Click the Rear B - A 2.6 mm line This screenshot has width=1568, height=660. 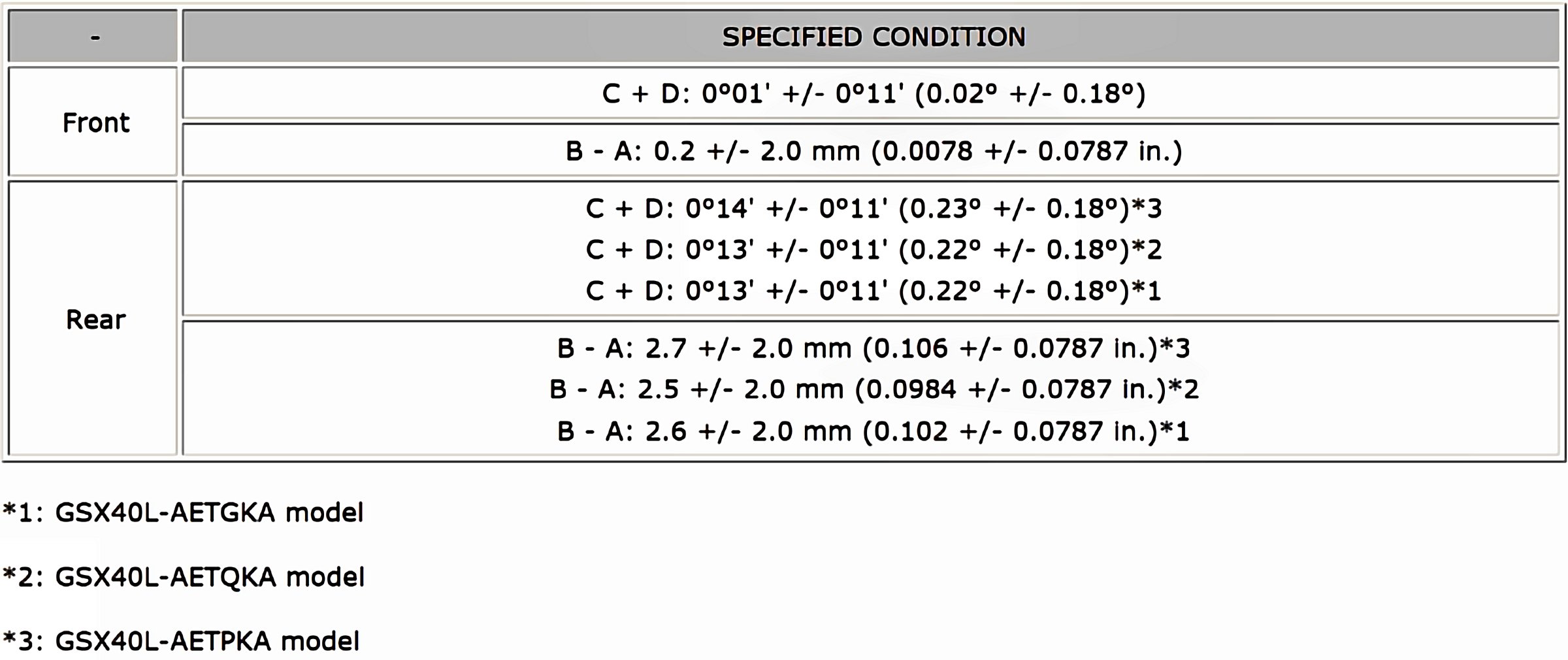coord(873,431)
